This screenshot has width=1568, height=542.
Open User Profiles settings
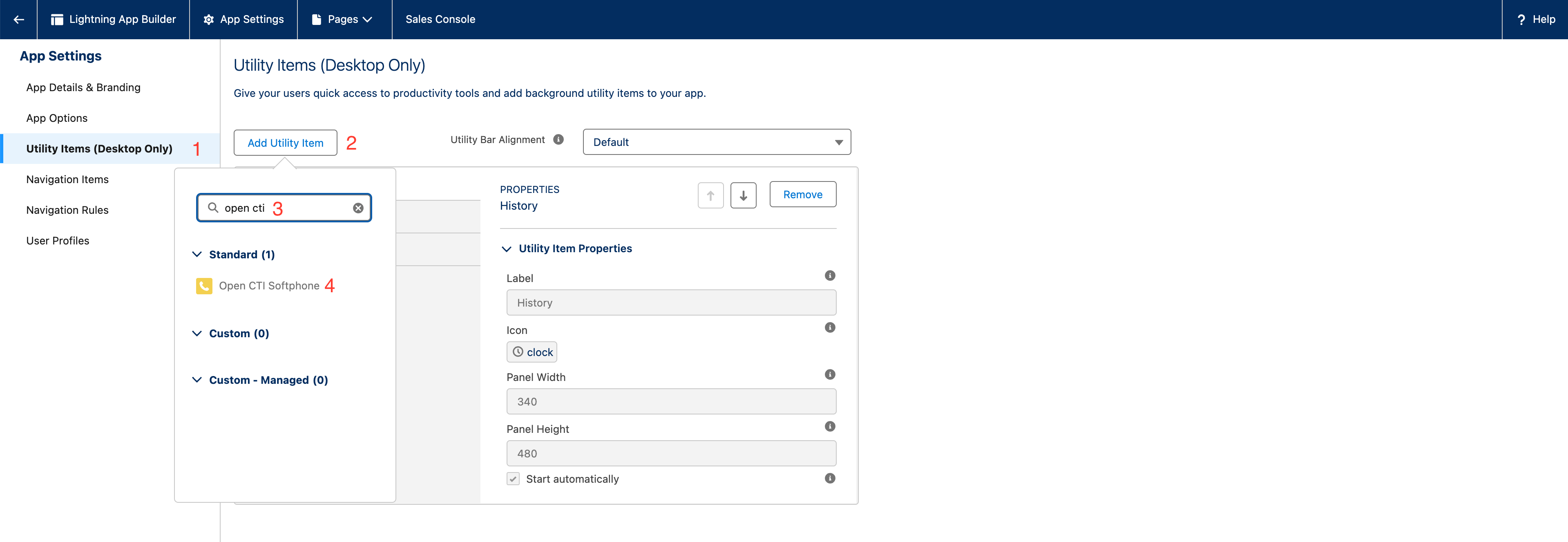58,241
